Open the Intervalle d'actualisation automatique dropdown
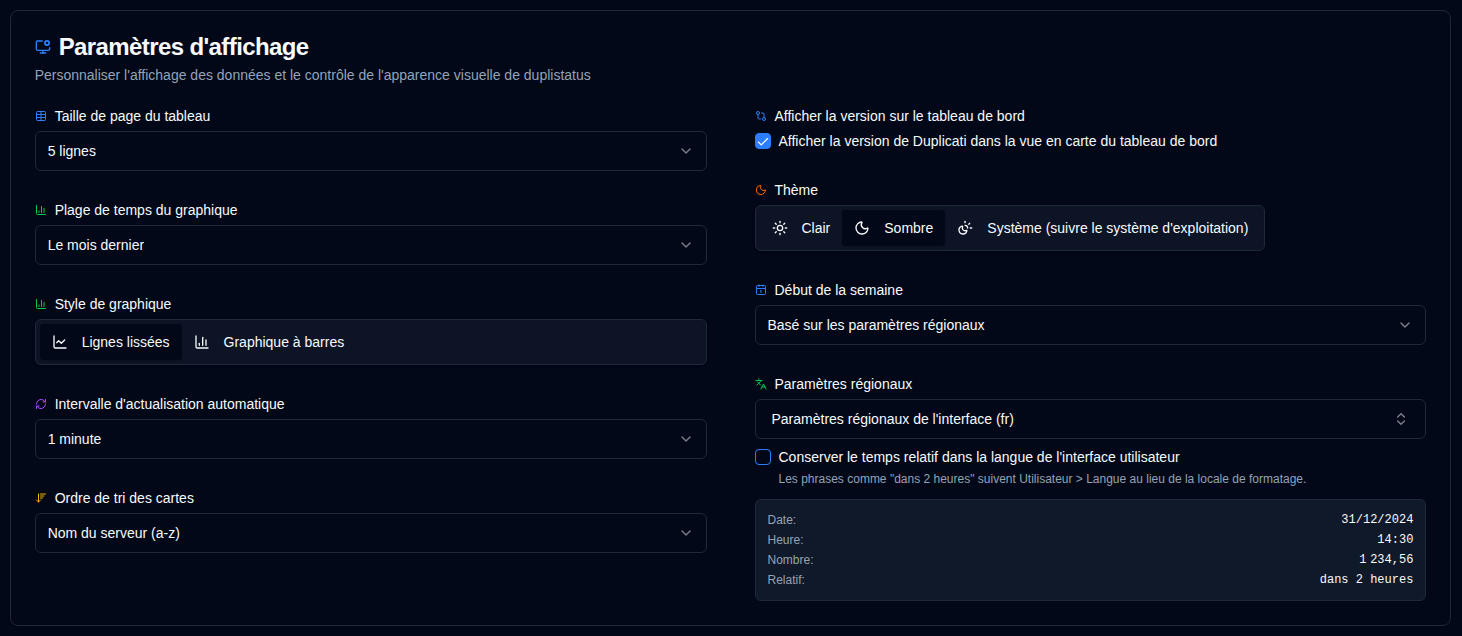 (x=371, y=439)
